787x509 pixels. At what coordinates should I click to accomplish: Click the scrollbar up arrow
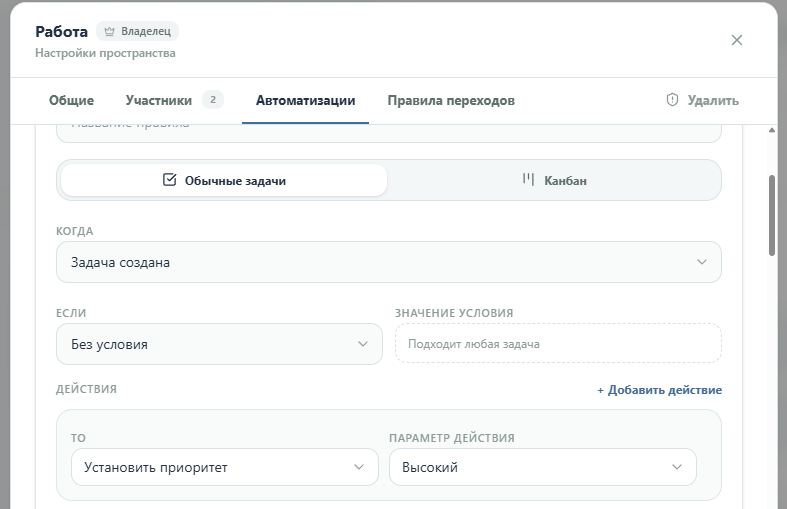coord(771,131)
